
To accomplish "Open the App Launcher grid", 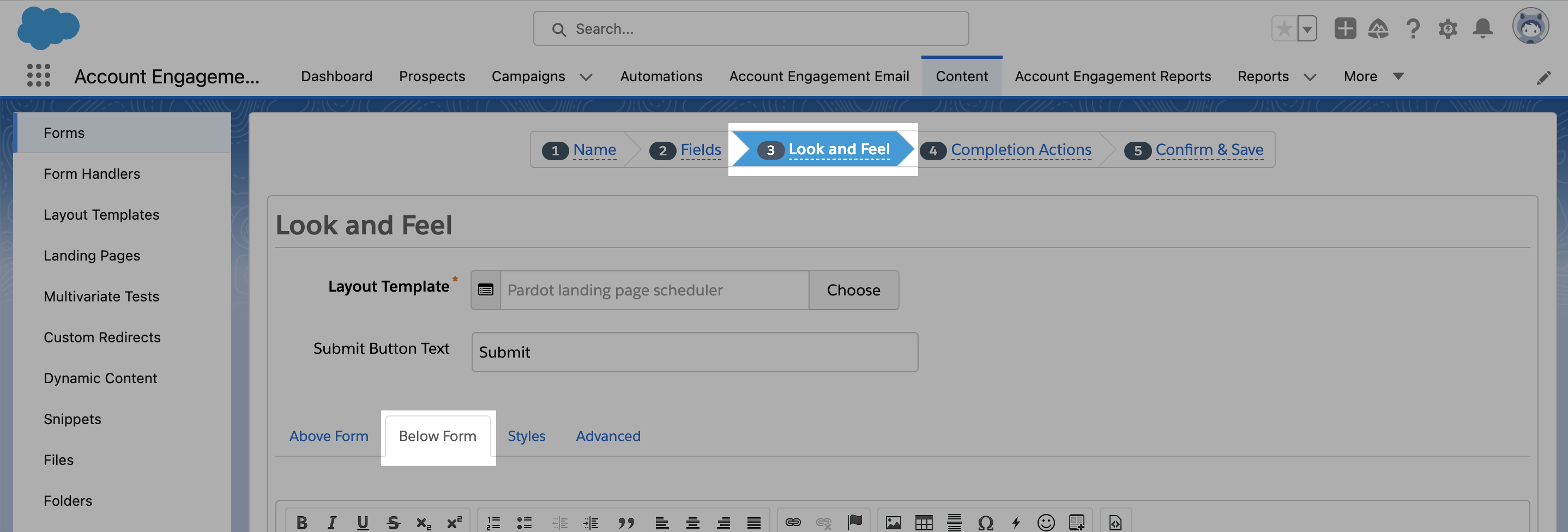I will (39, 75).
